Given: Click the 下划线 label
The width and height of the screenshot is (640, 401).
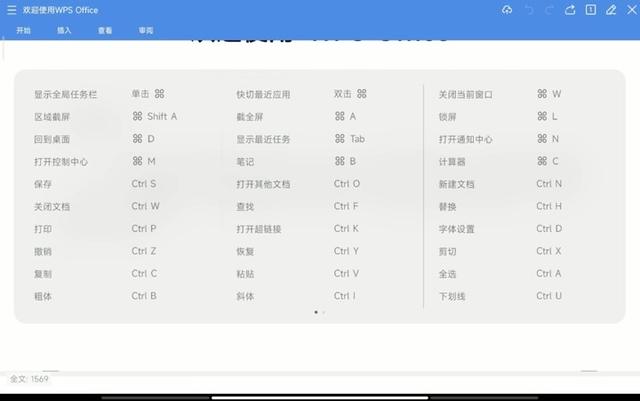Looking at the screenshot, I should pos(452,297).
